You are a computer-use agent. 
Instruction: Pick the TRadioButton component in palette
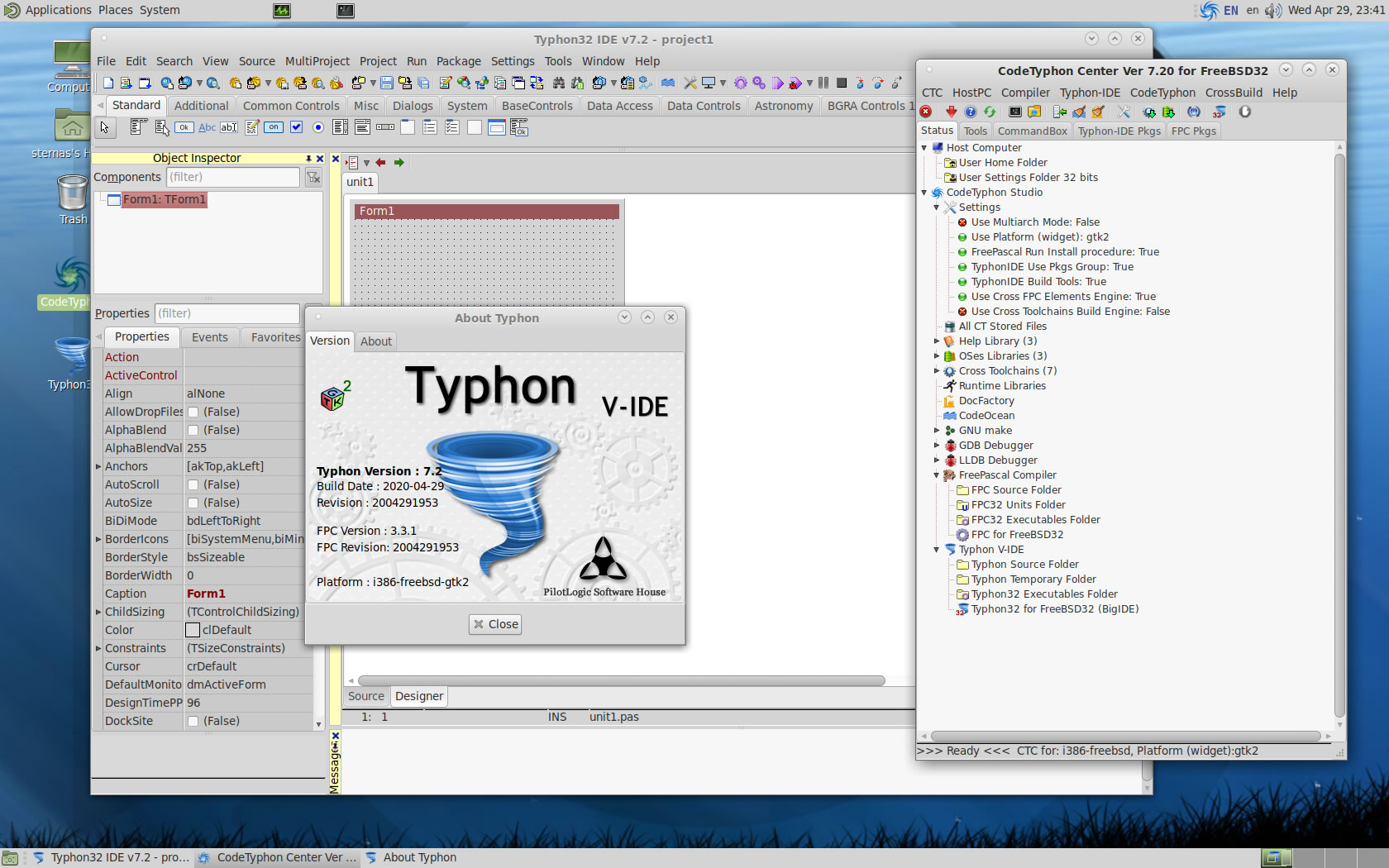pyautogui.click(x=318, y=127)
